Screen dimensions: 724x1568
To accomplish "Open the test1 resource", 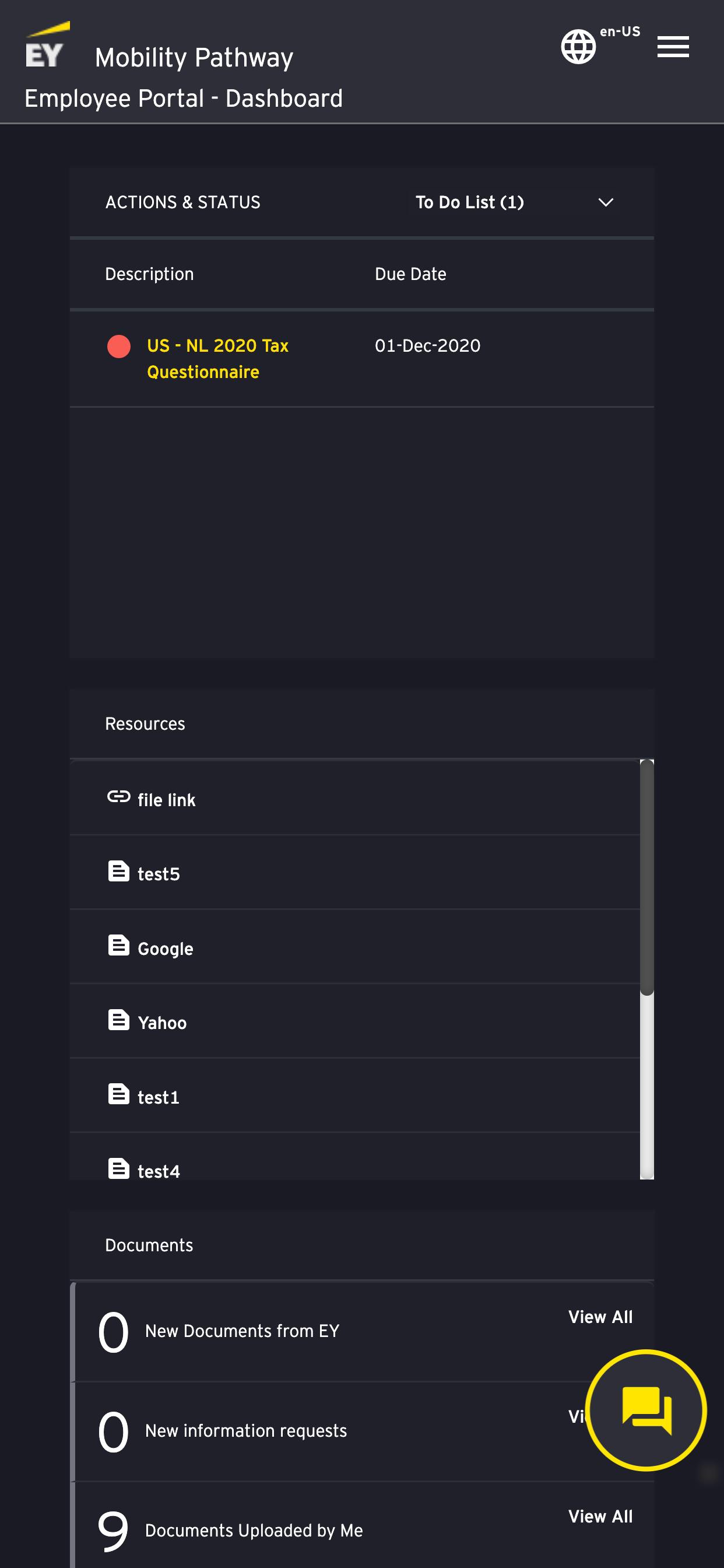I will point(158,1097).
